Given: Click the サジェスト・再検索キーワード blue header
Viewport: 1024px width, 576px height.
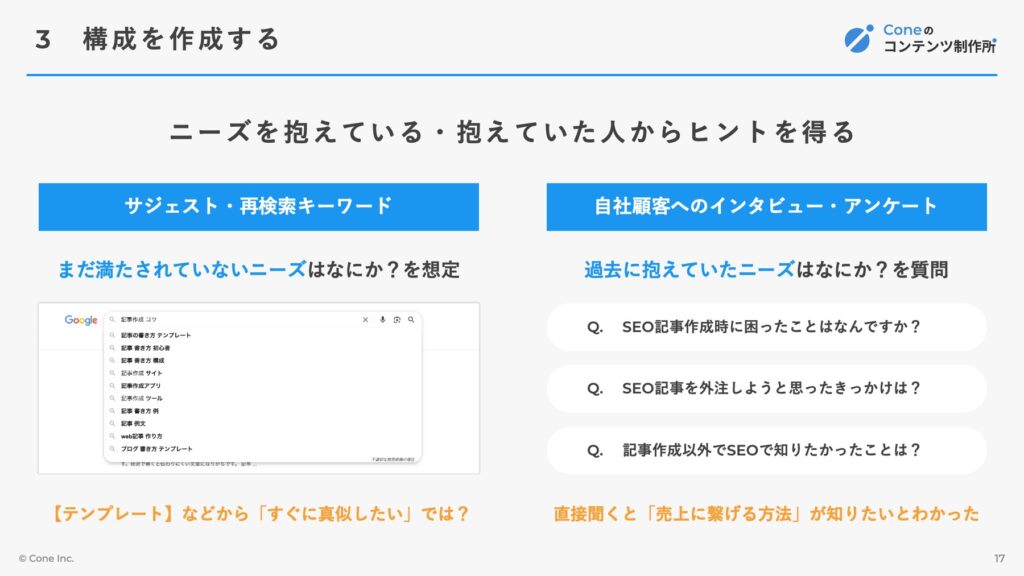Looking at the screenshot, I should [x=259, y=207].
